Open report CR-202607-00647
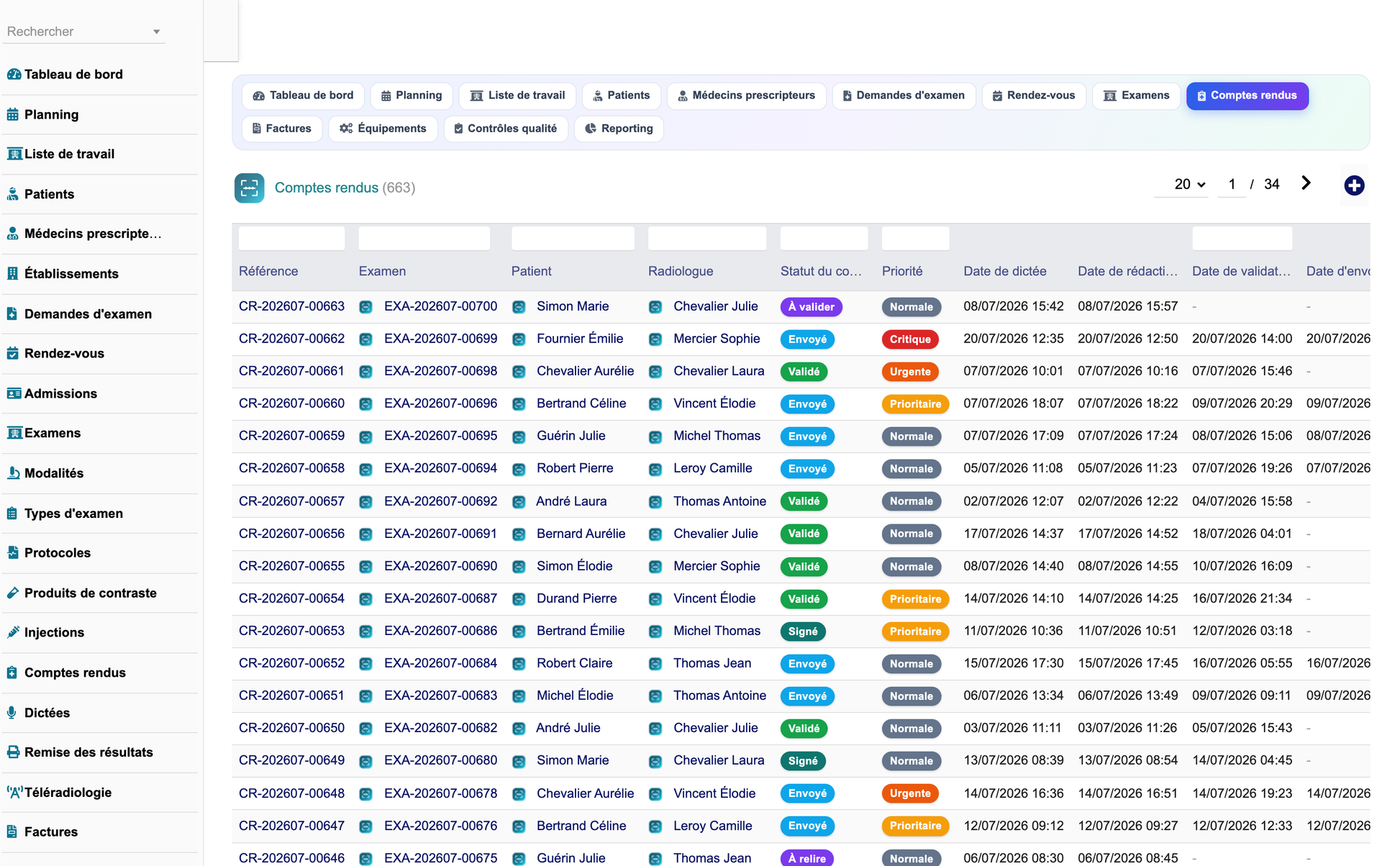This screenshot has height=866, width=1400. pyautogui.click(x=291, y=826)
